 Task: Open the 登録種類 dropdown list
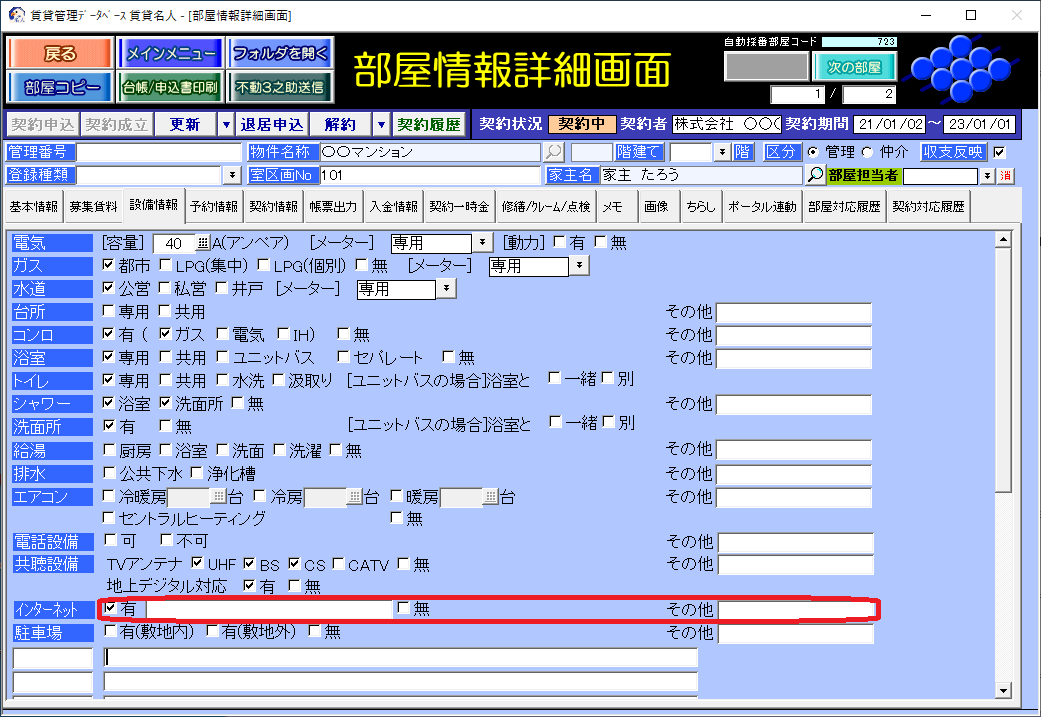[232, 176]
